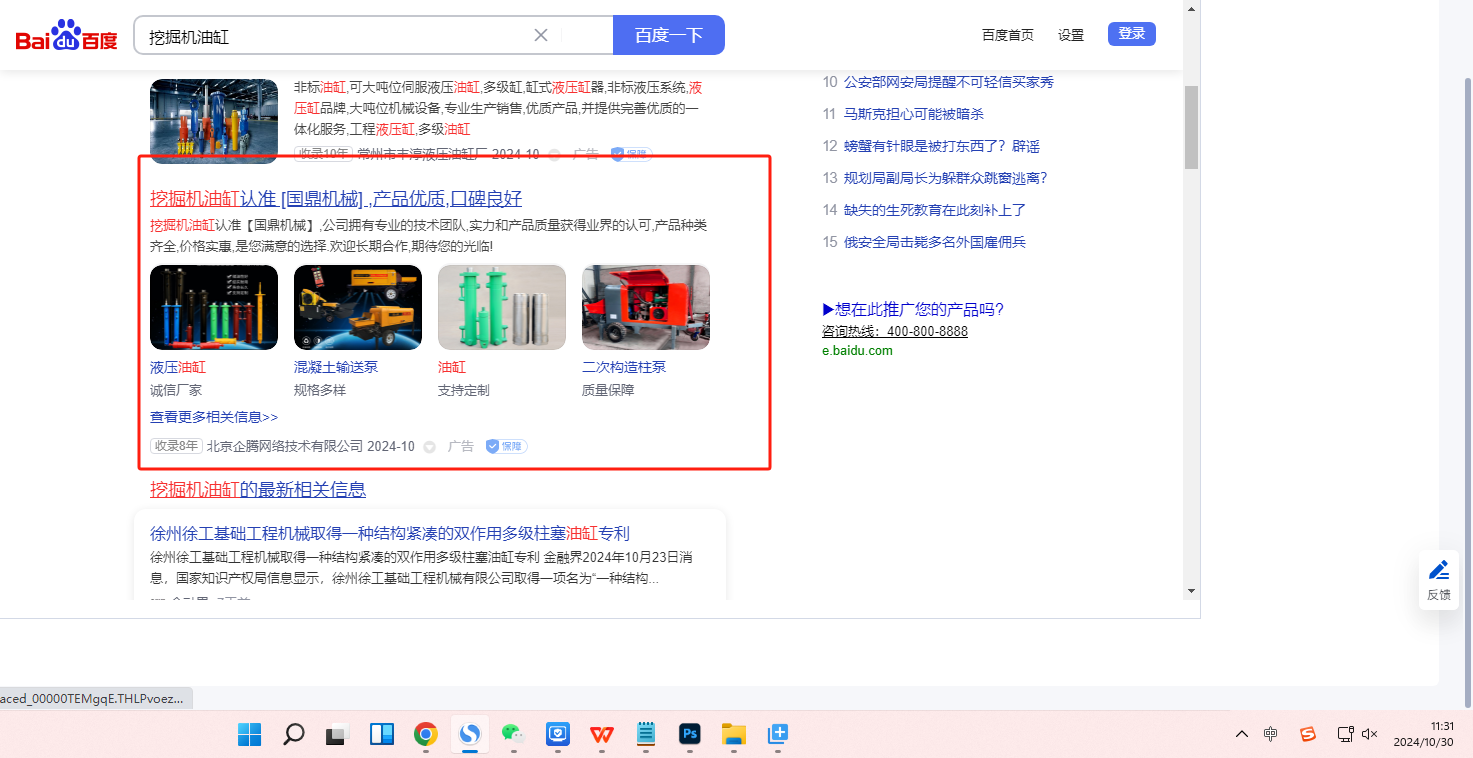
Task: Click the 登录 login button
Action: [x=1132, y=34]
